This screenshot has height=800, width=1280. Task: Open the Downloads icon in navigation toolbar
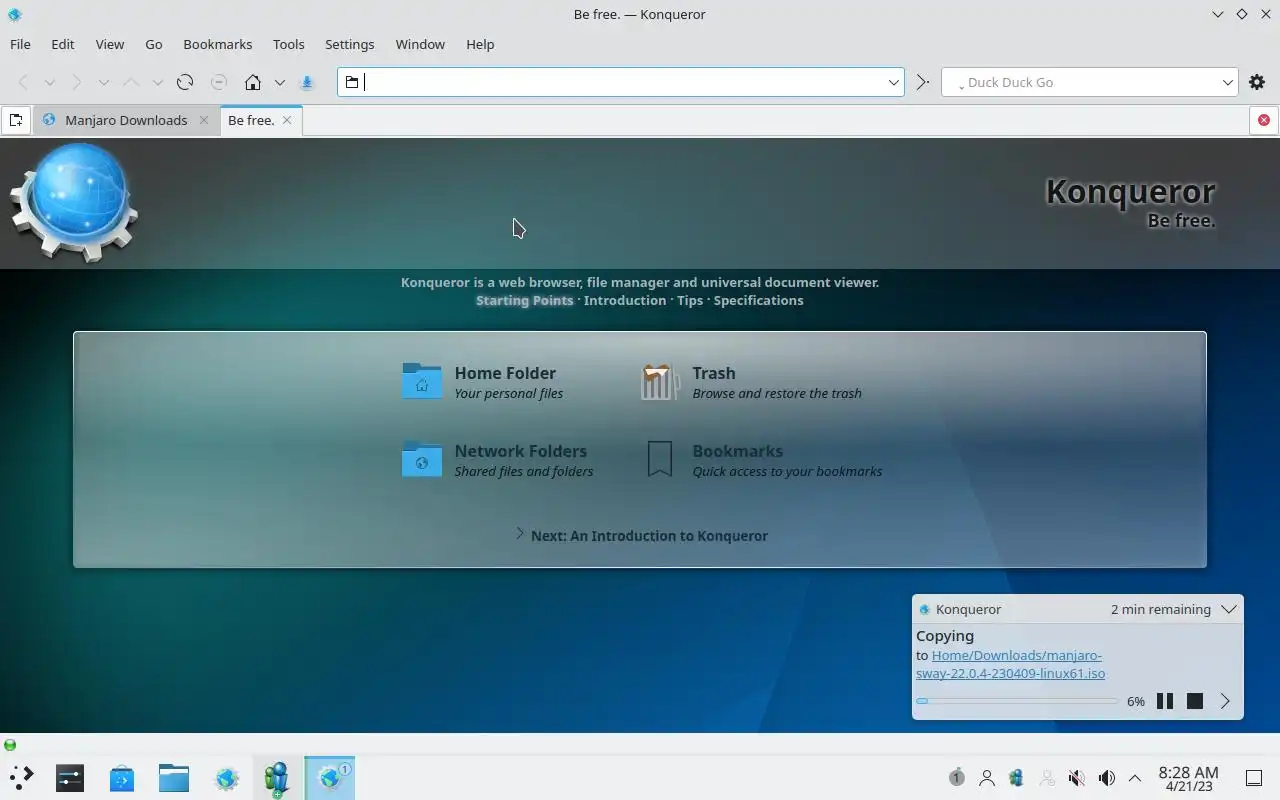coord(307,82)
